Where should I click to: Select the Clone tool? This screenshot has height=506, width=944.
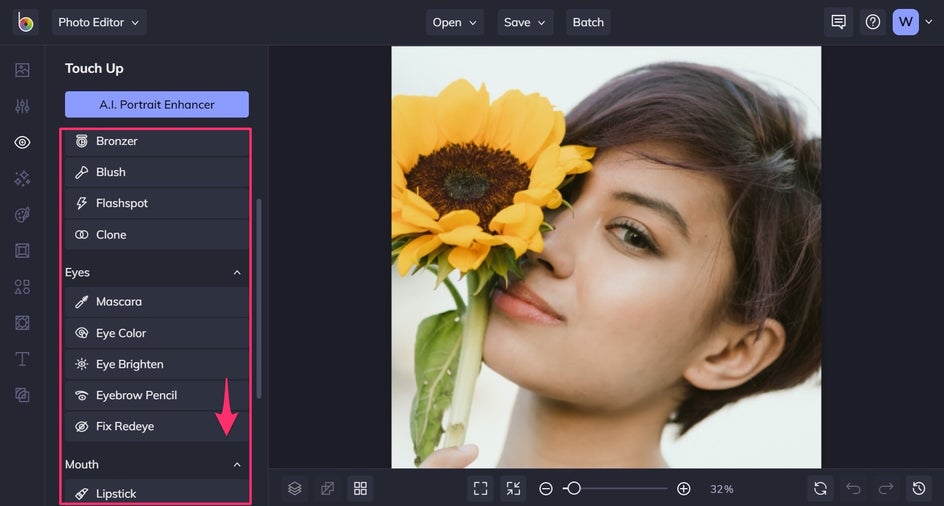(x=157, y=235)
